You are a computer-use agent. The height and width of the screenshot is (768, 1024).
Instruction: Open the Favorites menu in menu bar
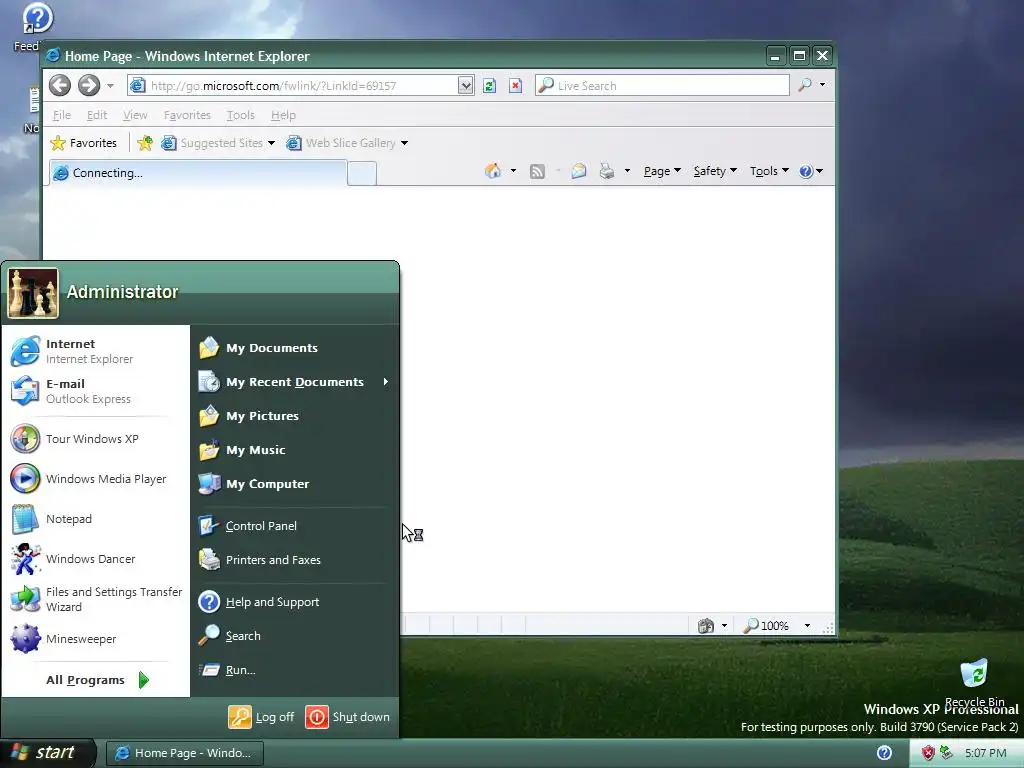tap(187, 115)
